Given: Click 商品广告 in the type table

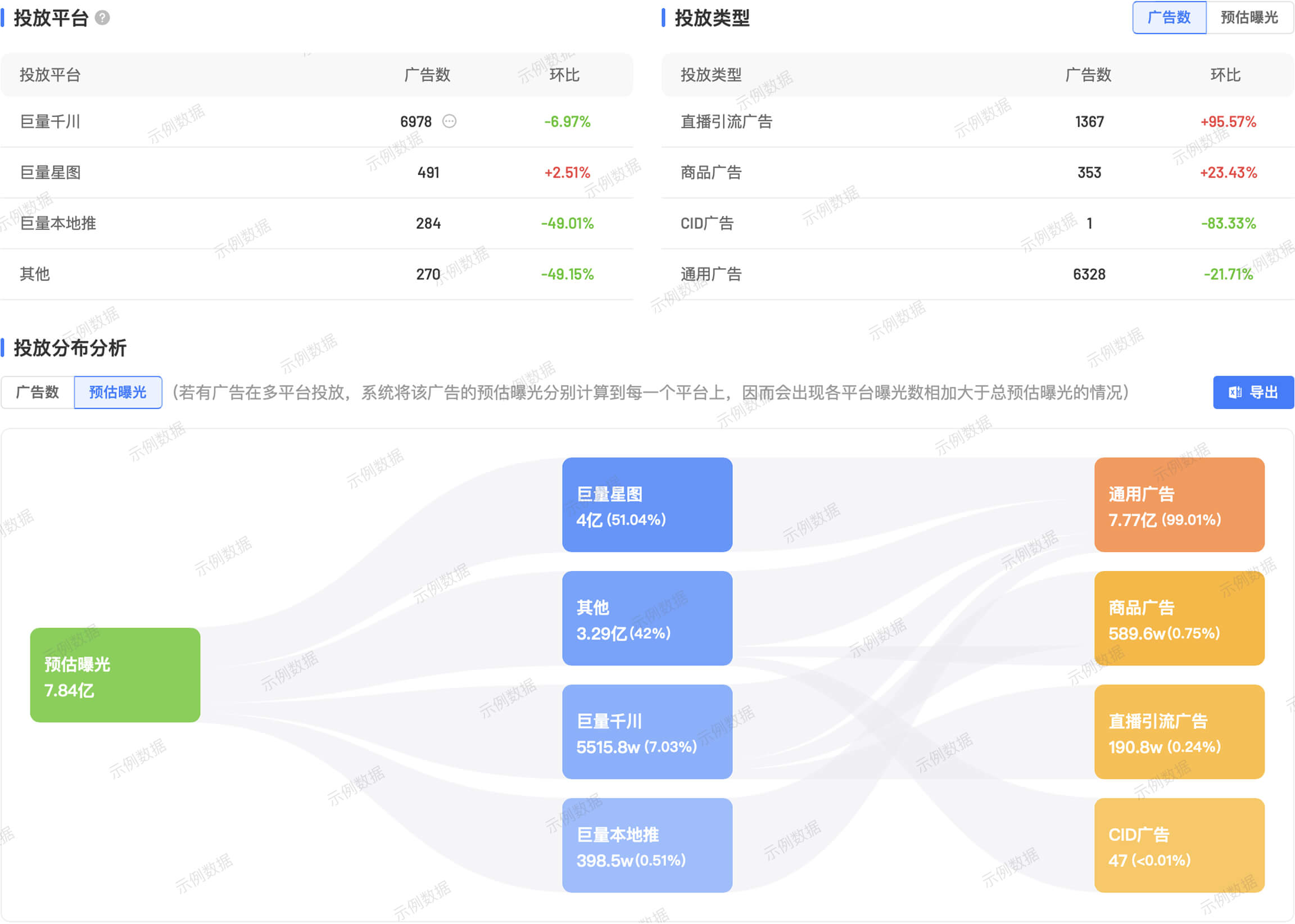Looking at the screenshot, I should pos(711,173).
